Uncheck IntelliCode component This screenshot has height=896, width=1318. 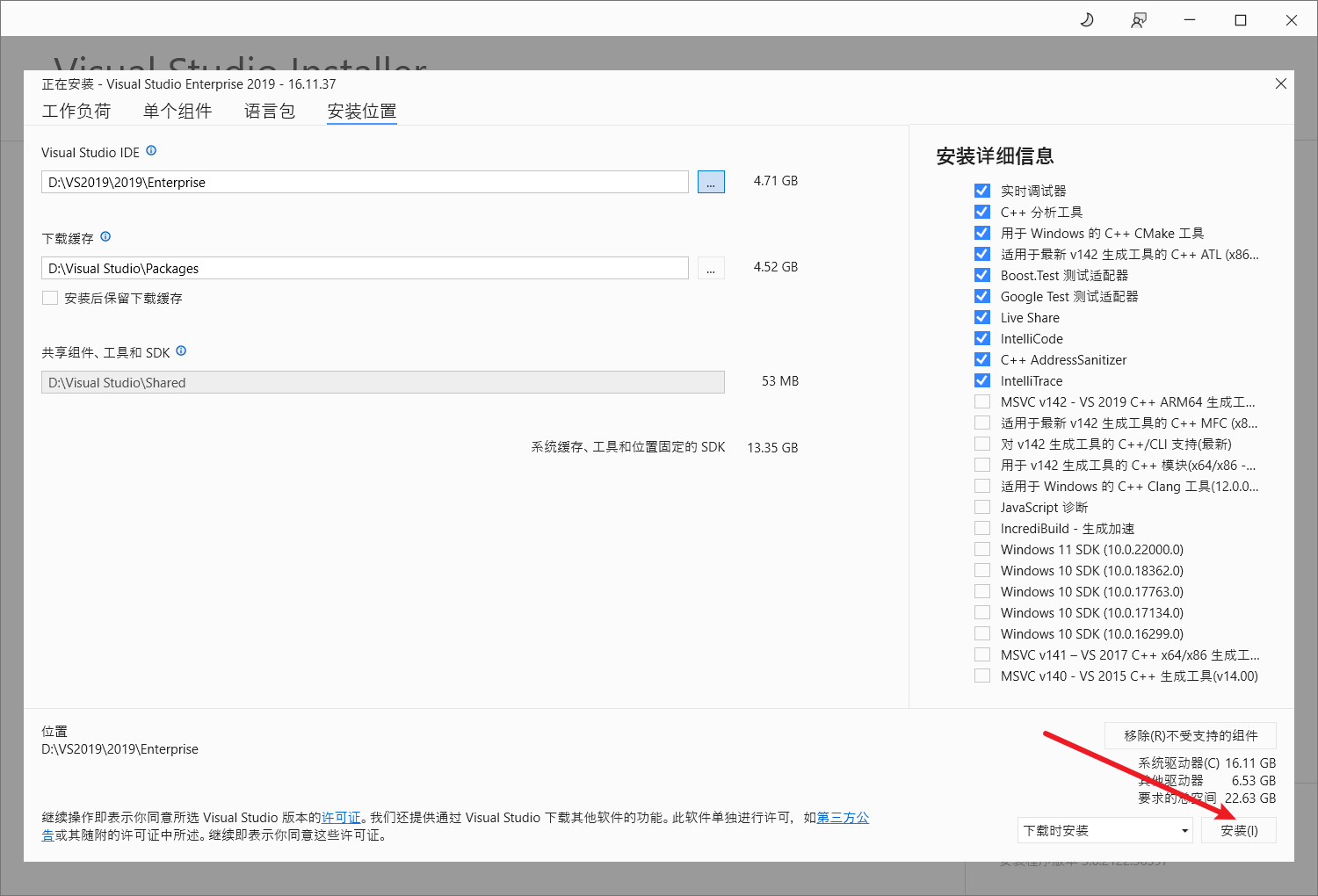(x=982, y=338)
